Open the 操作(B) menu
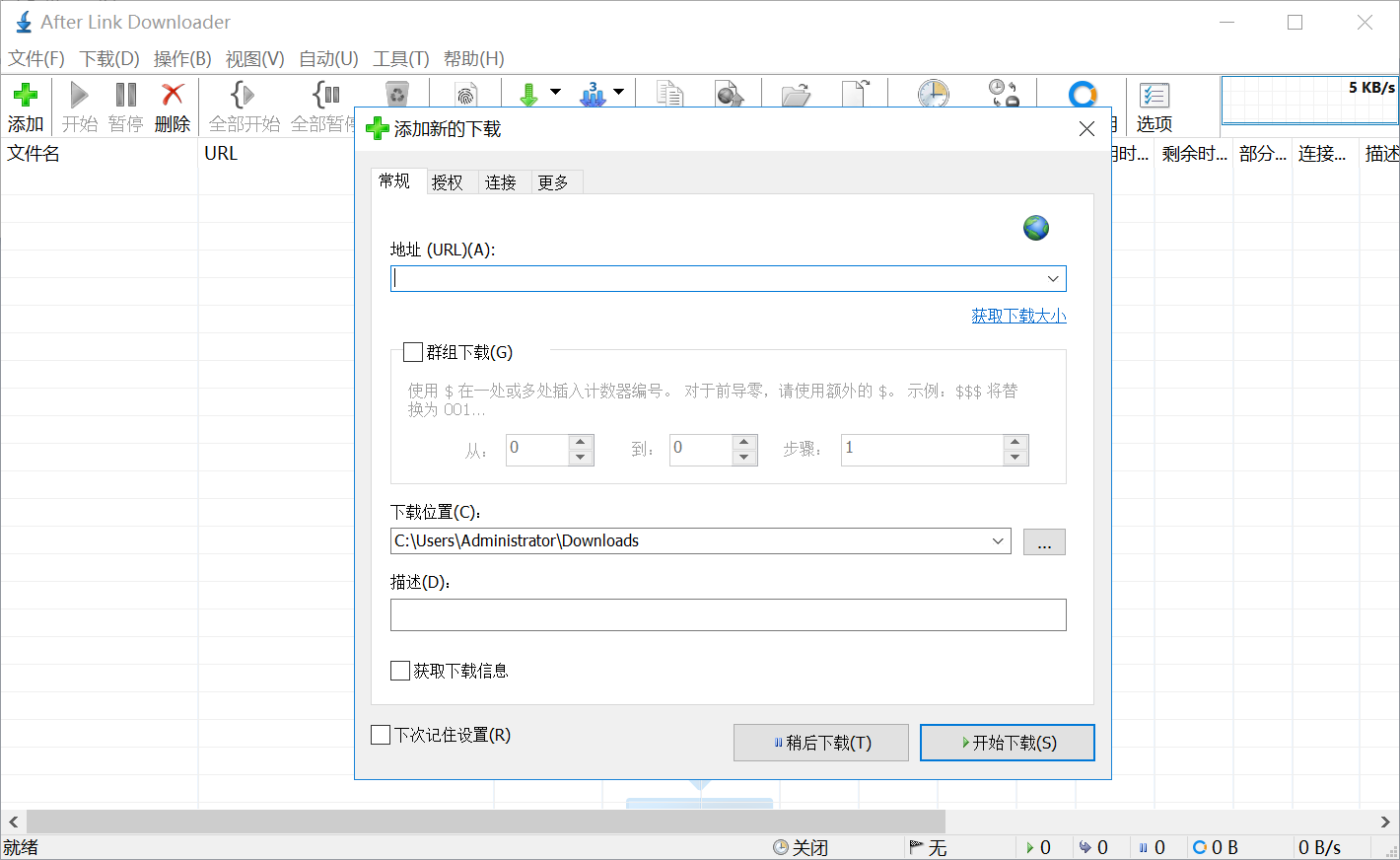1400x860 pixels. click(x=182, y=59)
